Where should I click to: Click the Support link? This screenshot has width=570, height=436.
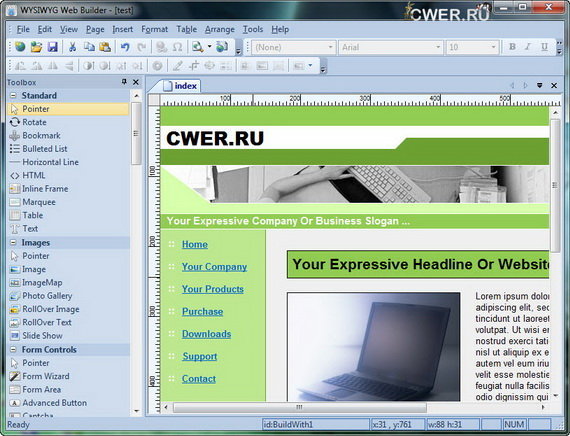click(x=200, y=356)
